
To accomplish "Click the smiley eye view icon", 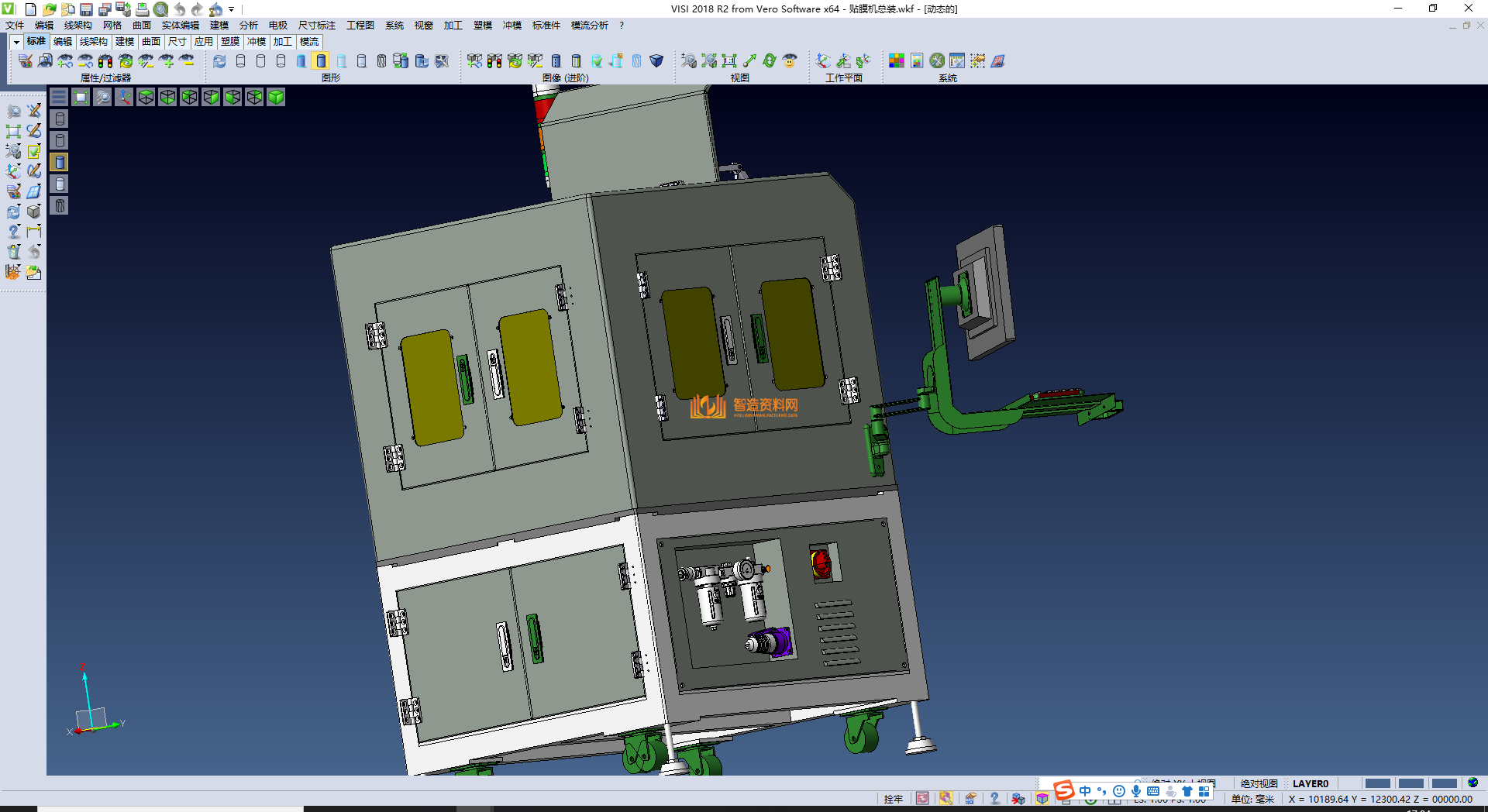I will [790, 61].
